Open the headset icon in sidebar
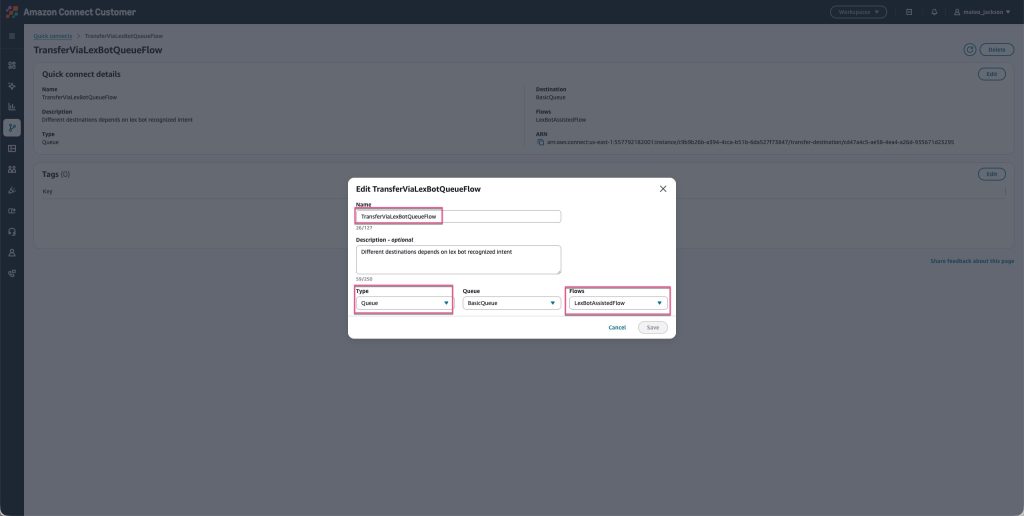 (12, 232)
